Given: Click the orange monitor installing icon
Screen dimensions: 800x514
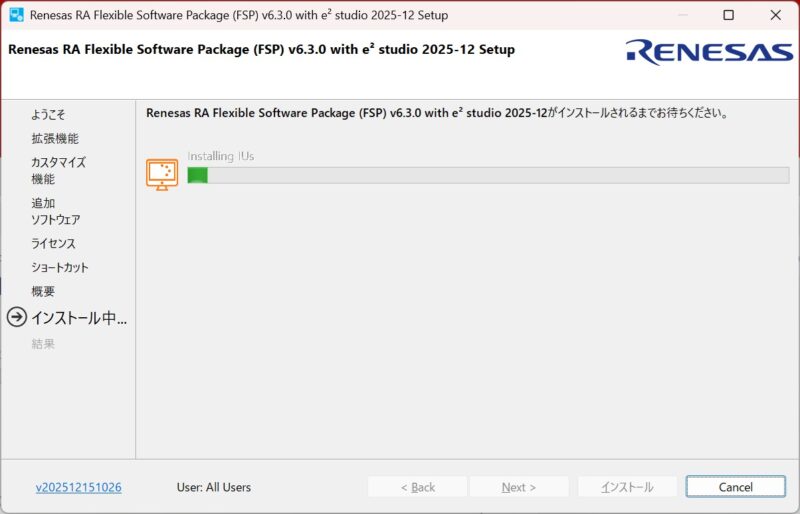Looking at the screenshot, I should point(162,174).
